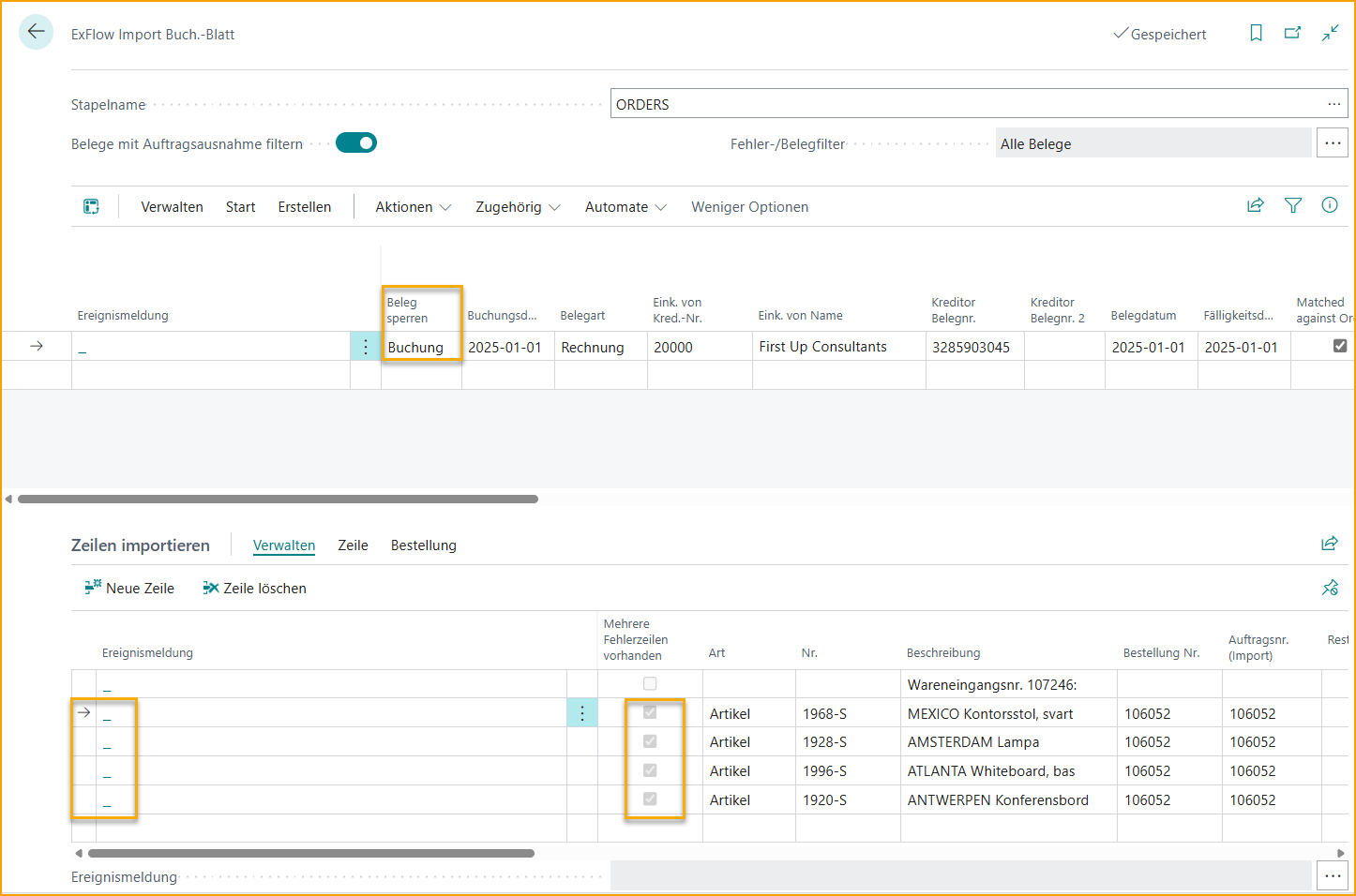Click the pin icon in Zeilen importieren

click(1329, 588)
